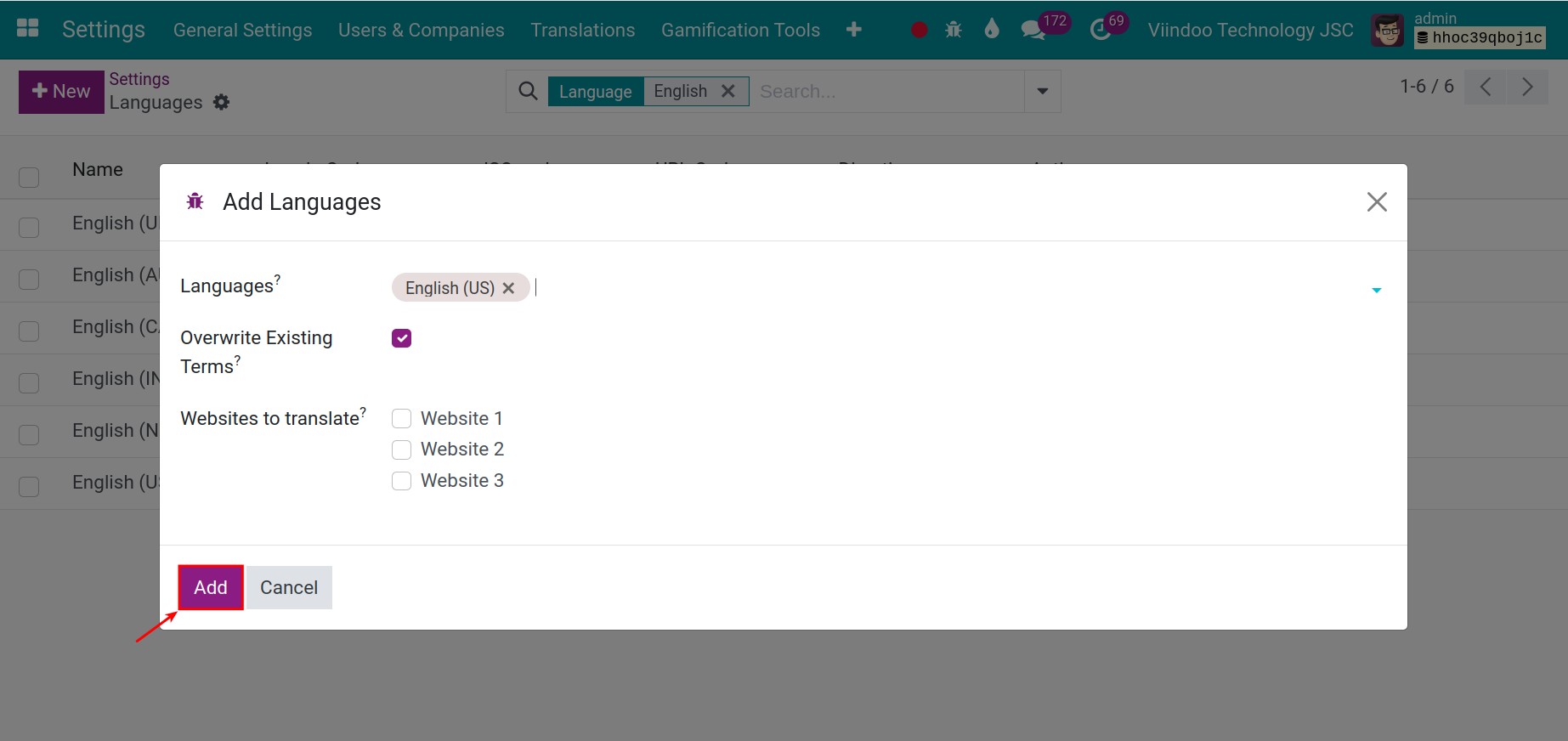Go to next page of records

(1527, 87)
